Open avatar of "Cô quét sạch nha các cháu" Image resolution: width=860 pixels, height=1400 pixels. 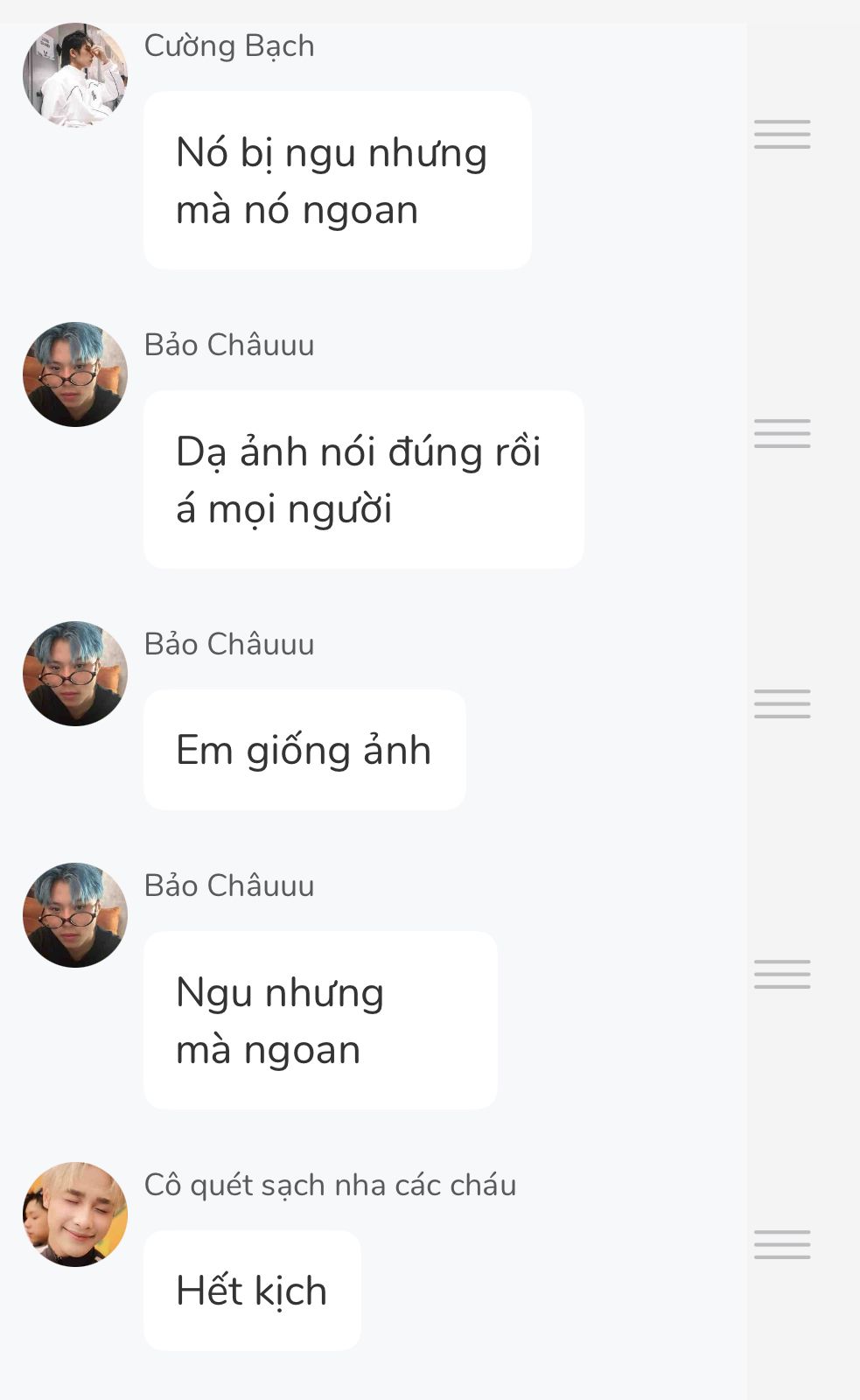[x=75, y=1214]
